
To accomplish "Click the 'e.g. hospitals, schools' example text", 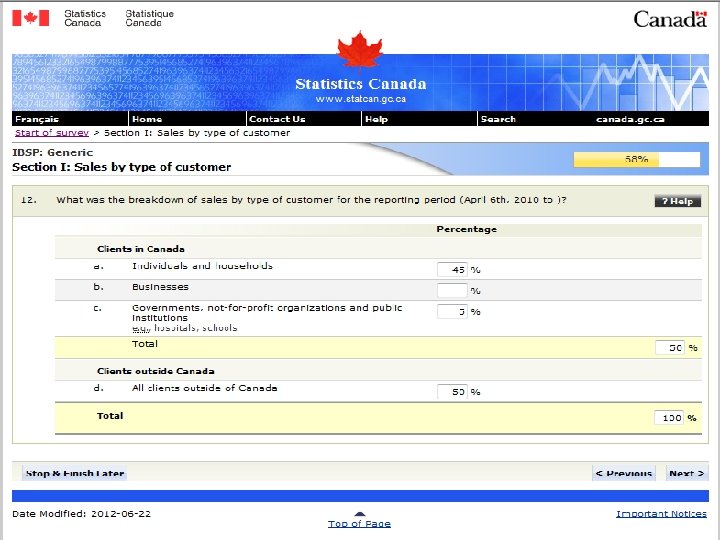I will [x=185, y=328].
